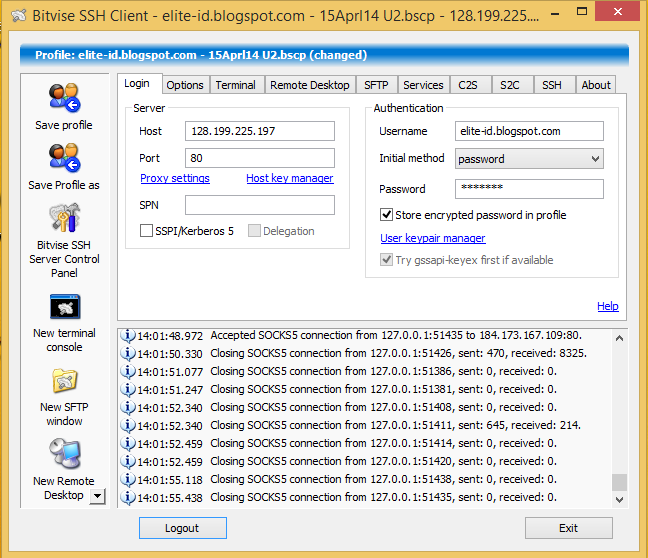Click the Password input field

tap(529, 189)
